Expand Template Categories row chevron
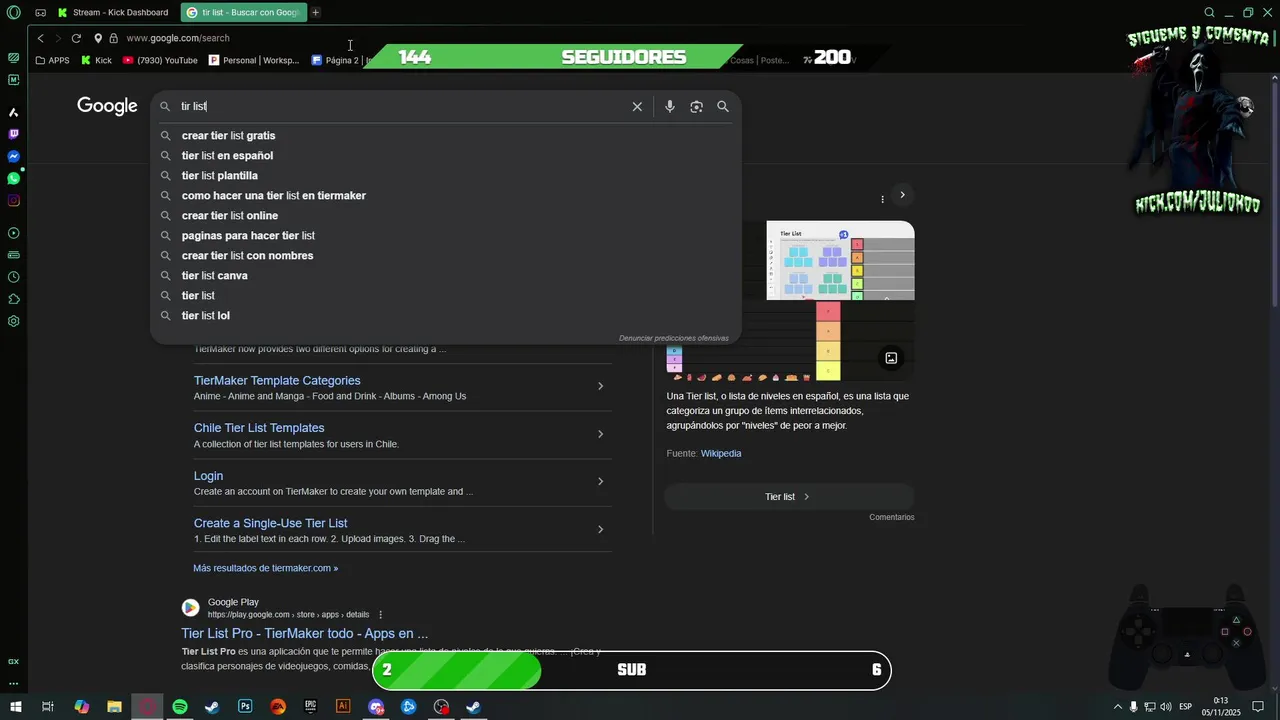The image size is (1280, 720). (x=600, y=386)
